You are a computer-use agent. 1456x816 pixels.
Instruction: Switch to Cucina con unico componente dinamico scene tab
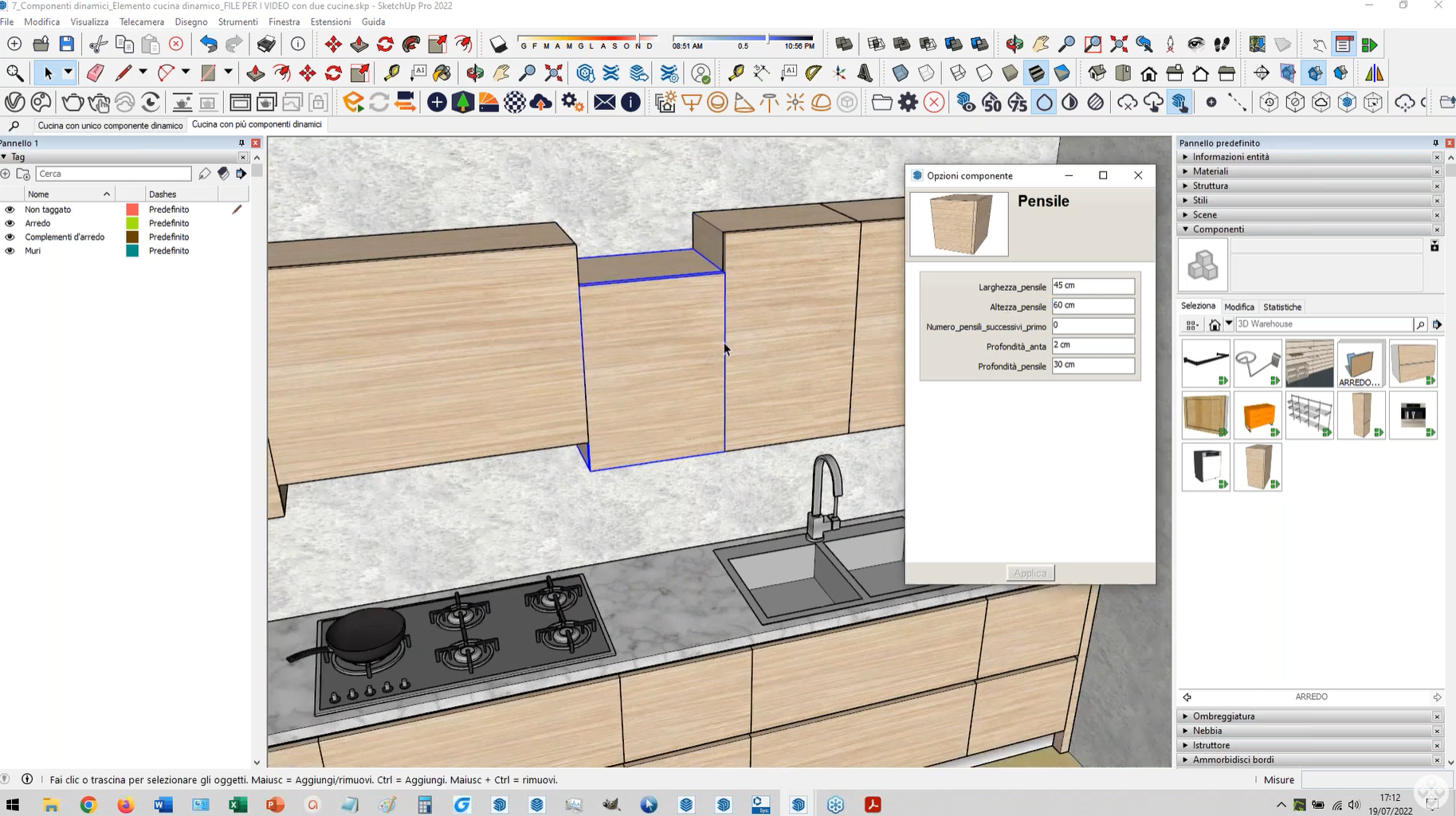(110, 125)
